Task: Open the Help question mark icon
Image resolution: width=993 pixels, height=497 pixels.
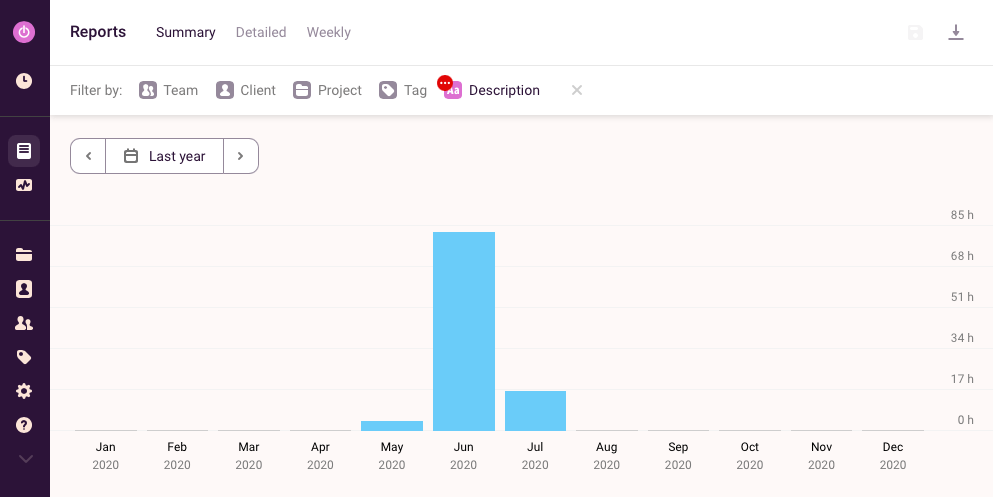Action: click(x=24, y=425)
